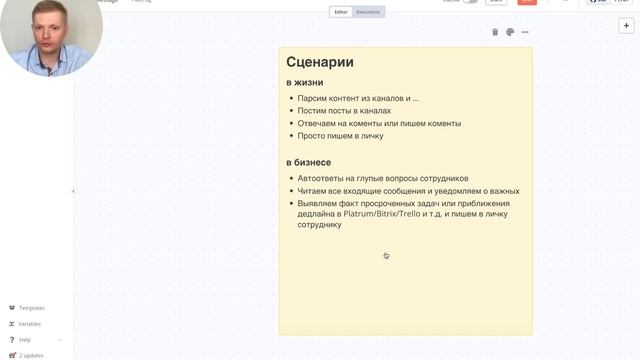
Task: Click the red Save button
Action: [527, 2]
